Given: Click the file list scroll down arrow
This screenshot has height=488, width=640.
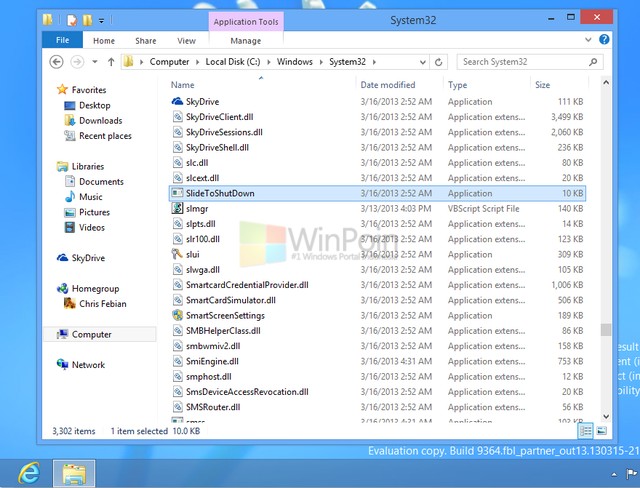Looking at the screenshot, I should tap(606, 416).
